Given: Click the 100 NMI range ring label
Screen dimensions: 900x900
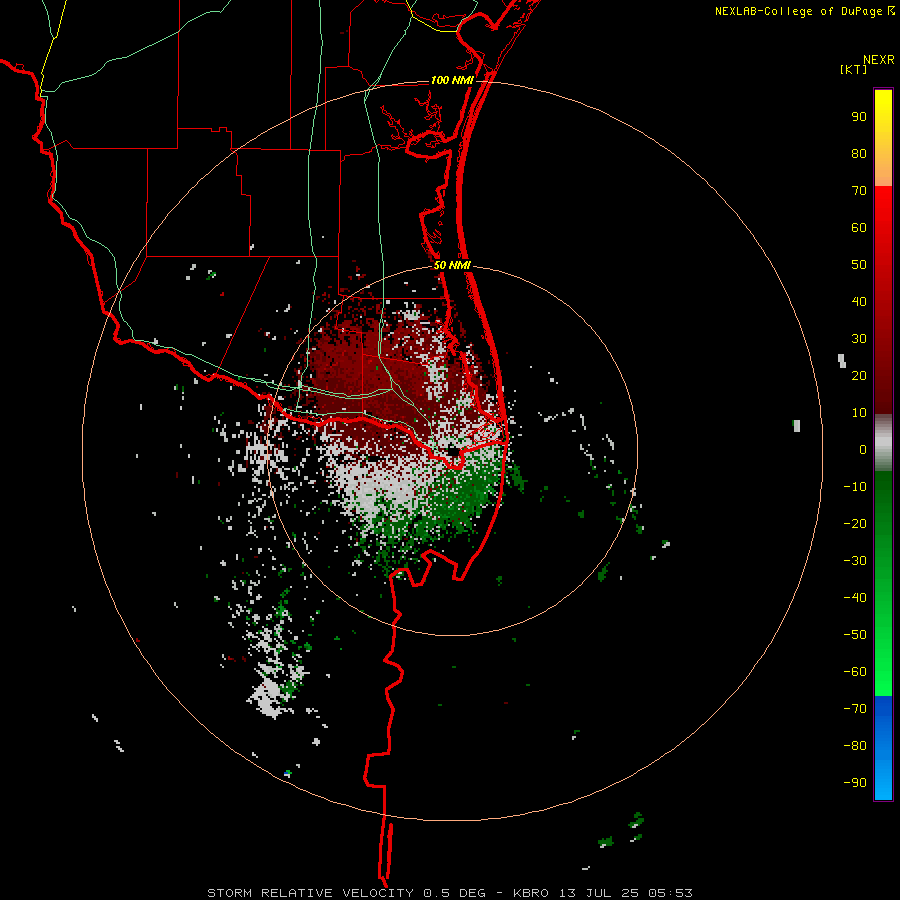Looking at the screenshot, I should tap(452, 80).
